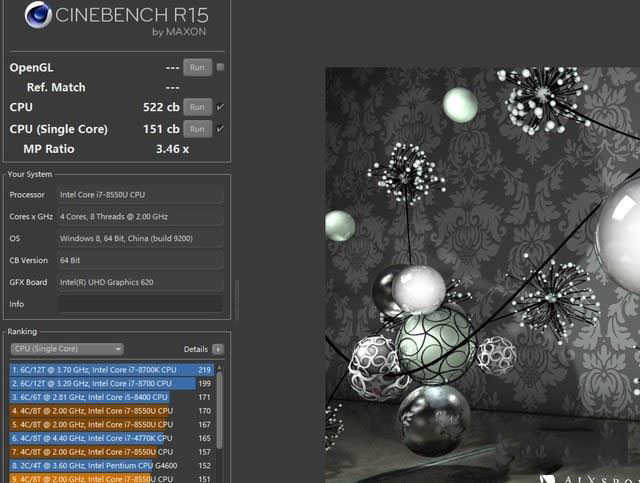This screenshot has height=483, width=640.
Task: Click the rendered ornaments scene image
Action: click(x=482, y=275)
